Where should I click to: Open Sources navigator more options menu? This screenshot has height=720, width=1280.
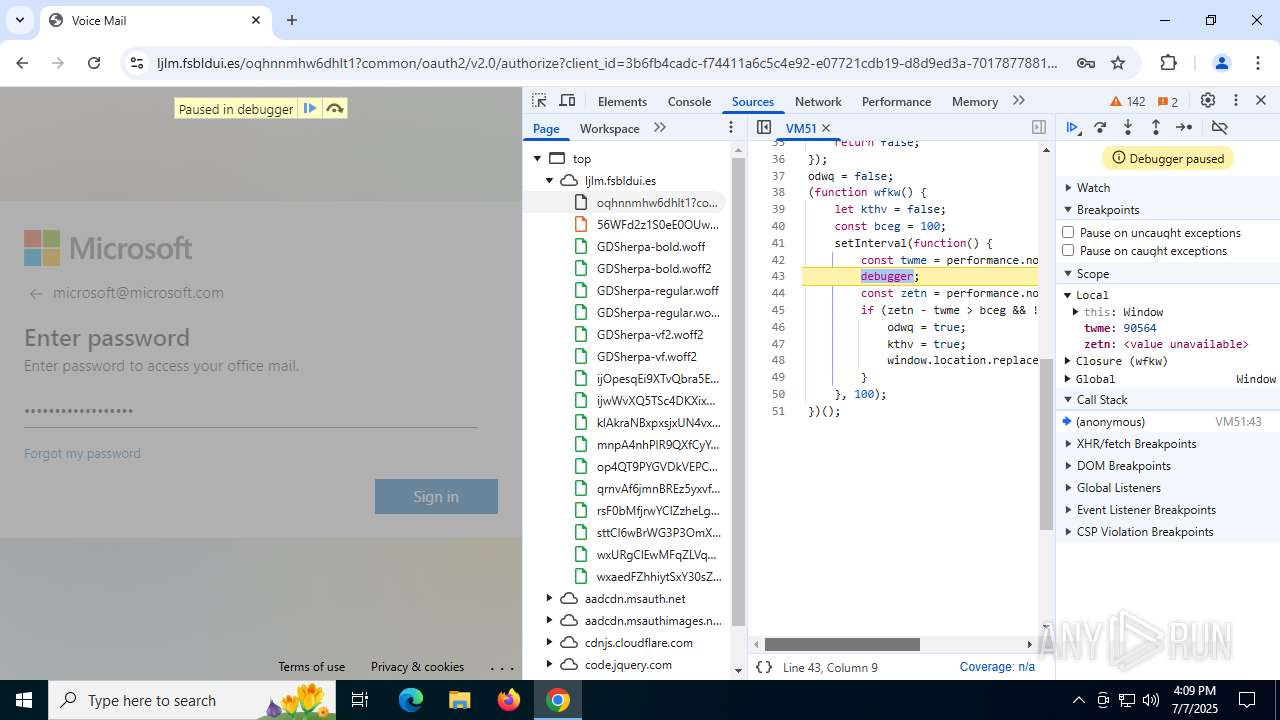point(731,127)
